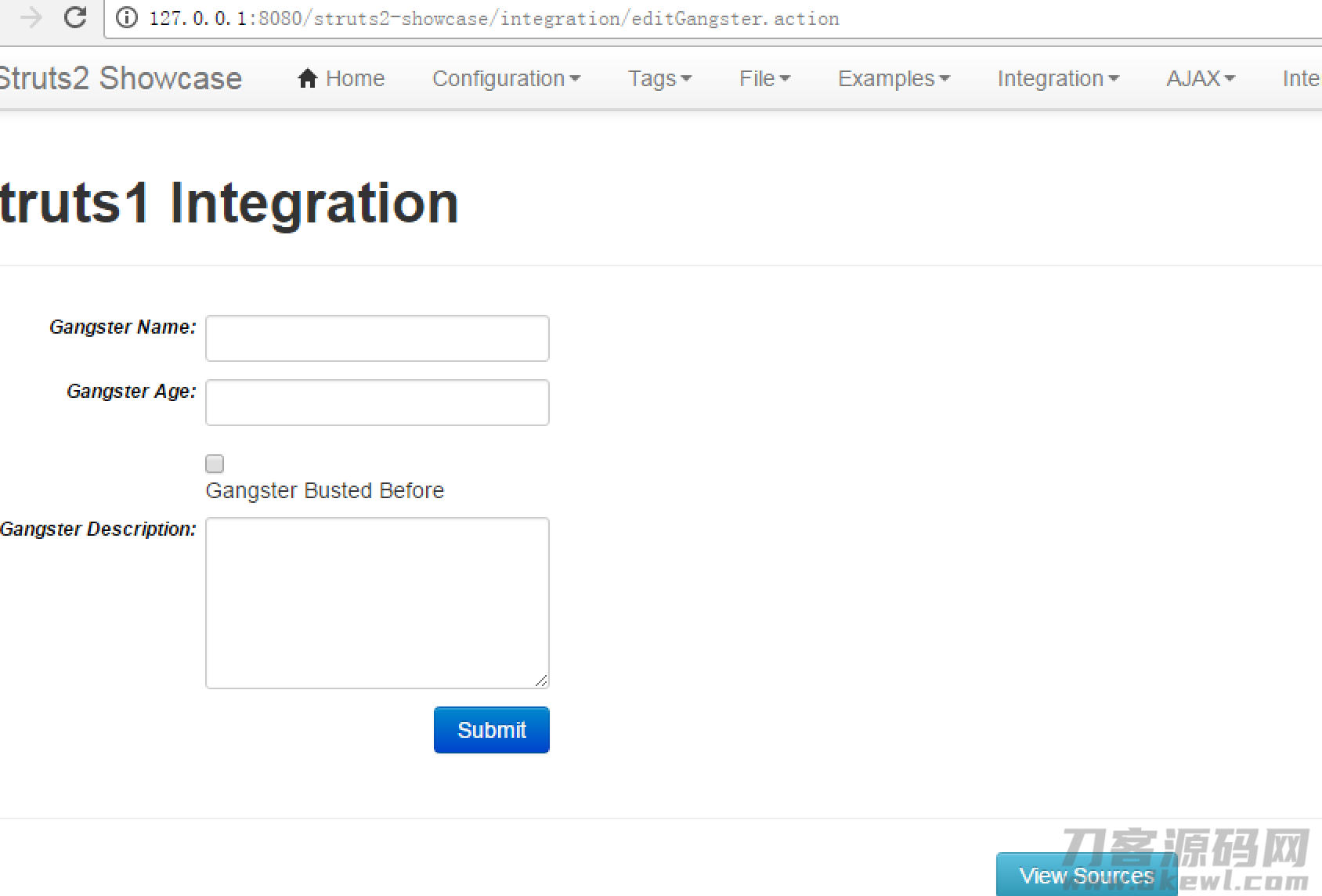Grab the Gangster Description textarea resize handle
This screenshot has width=1322, height=896.
tap(541, 681)
